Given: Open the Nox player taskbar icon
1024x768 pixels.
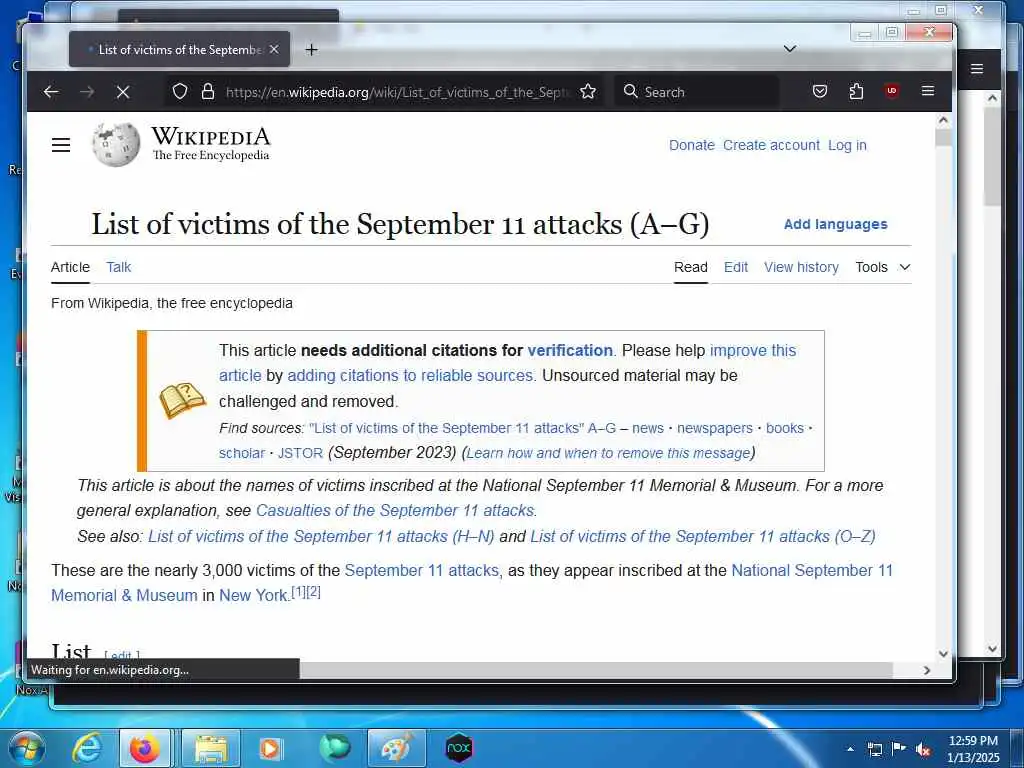Looking at the screenshot, I should coord(459,748).
